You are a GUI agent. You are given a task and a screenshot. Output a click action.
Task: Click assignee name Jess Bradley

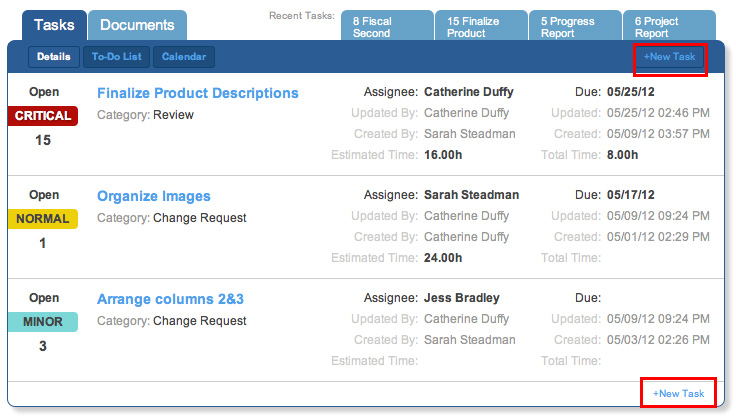click(x=461, y=298)
